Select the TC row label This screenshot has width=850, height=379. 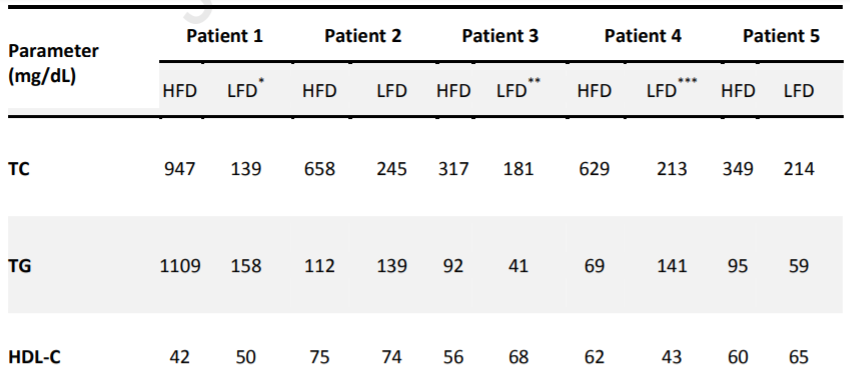click(18, 169)
